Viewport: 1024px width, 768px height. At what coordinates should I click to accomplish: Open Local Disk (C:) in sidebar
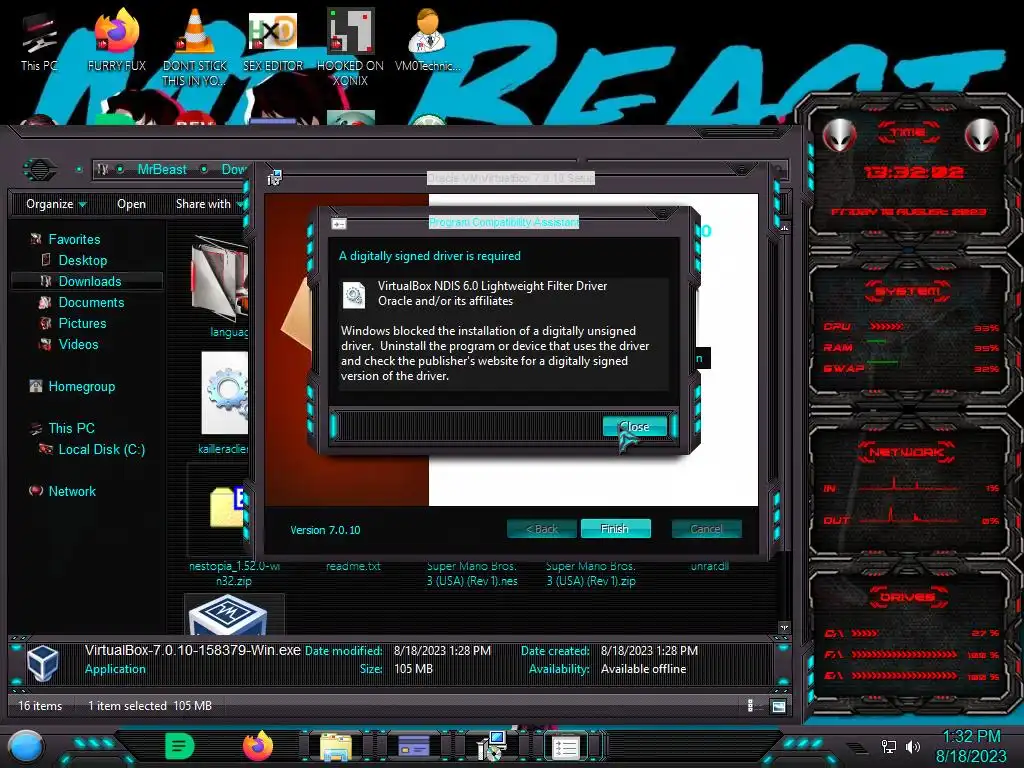pos(101,449)
